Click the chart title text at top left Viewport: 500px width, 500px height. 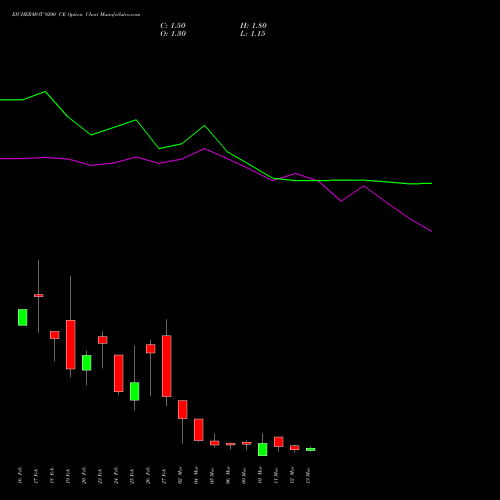(76, 15)
